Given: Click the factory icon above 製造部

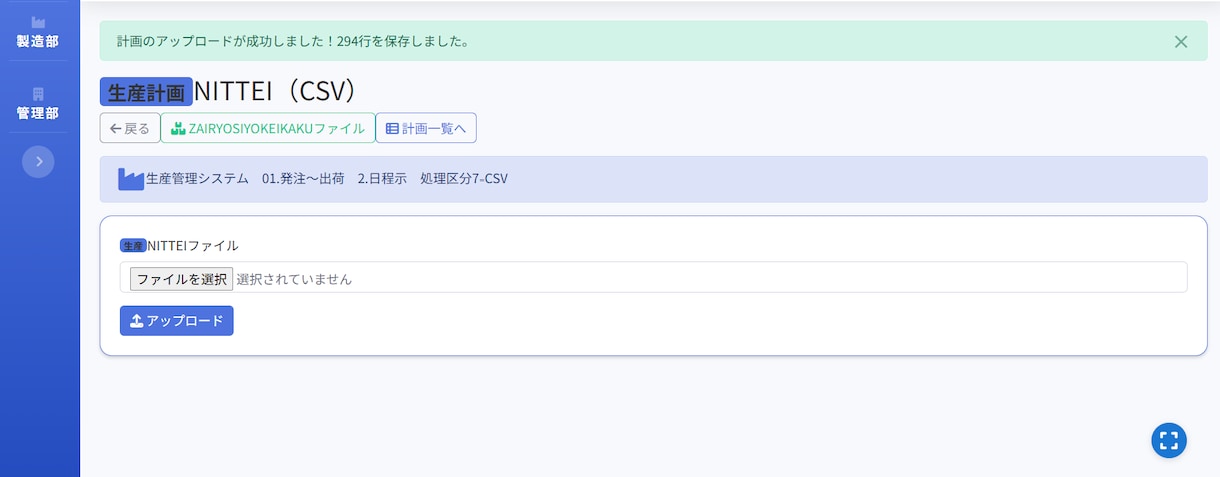Looking at the screenshot, I should 38,22.
